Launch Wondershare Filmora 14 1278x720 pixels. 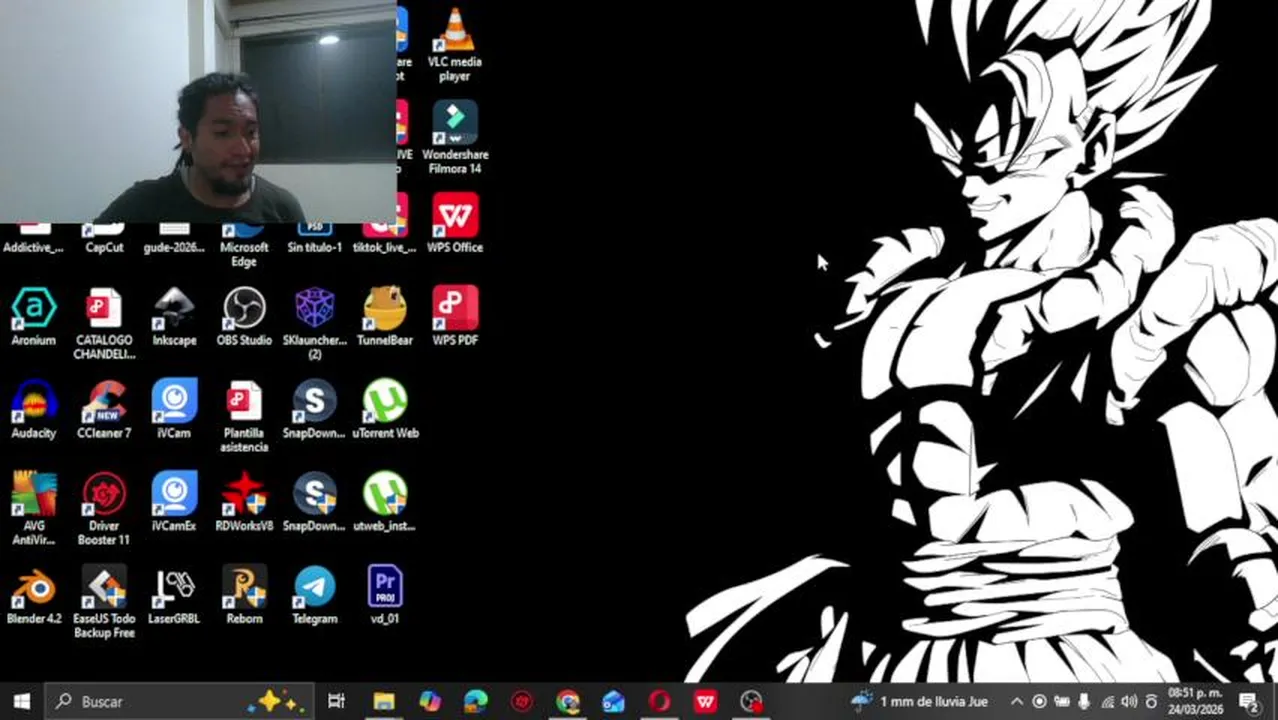[455, 137]
